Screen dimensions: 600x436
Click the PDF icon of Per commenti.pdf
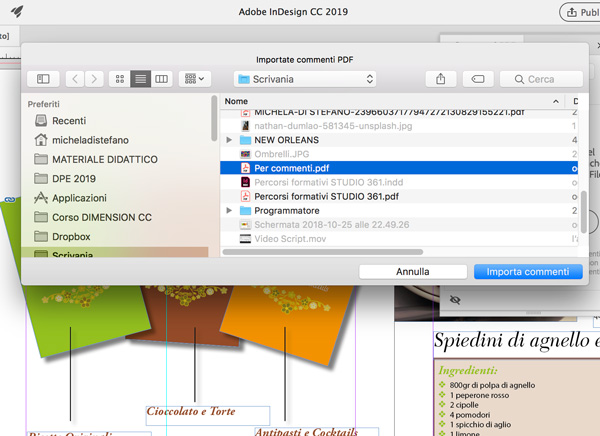(245, 168)
